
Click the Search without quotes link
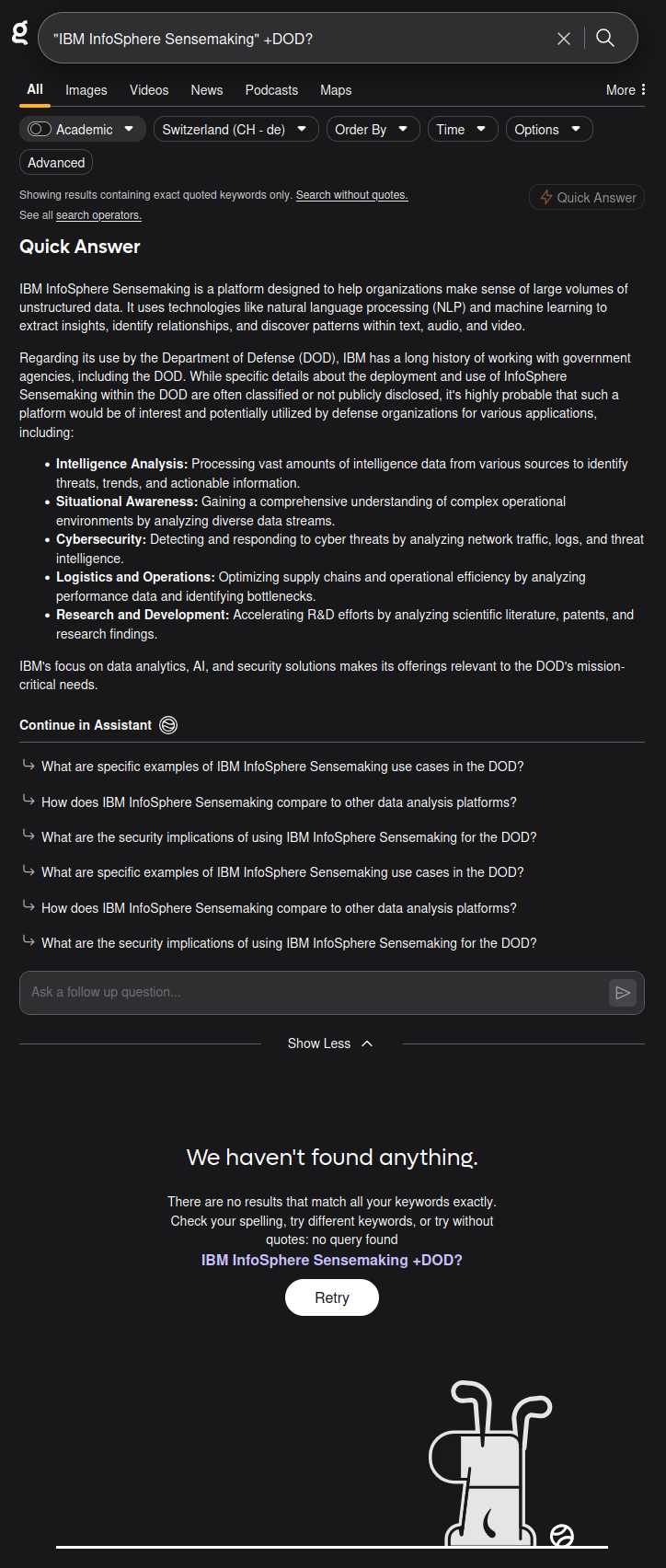351,195
